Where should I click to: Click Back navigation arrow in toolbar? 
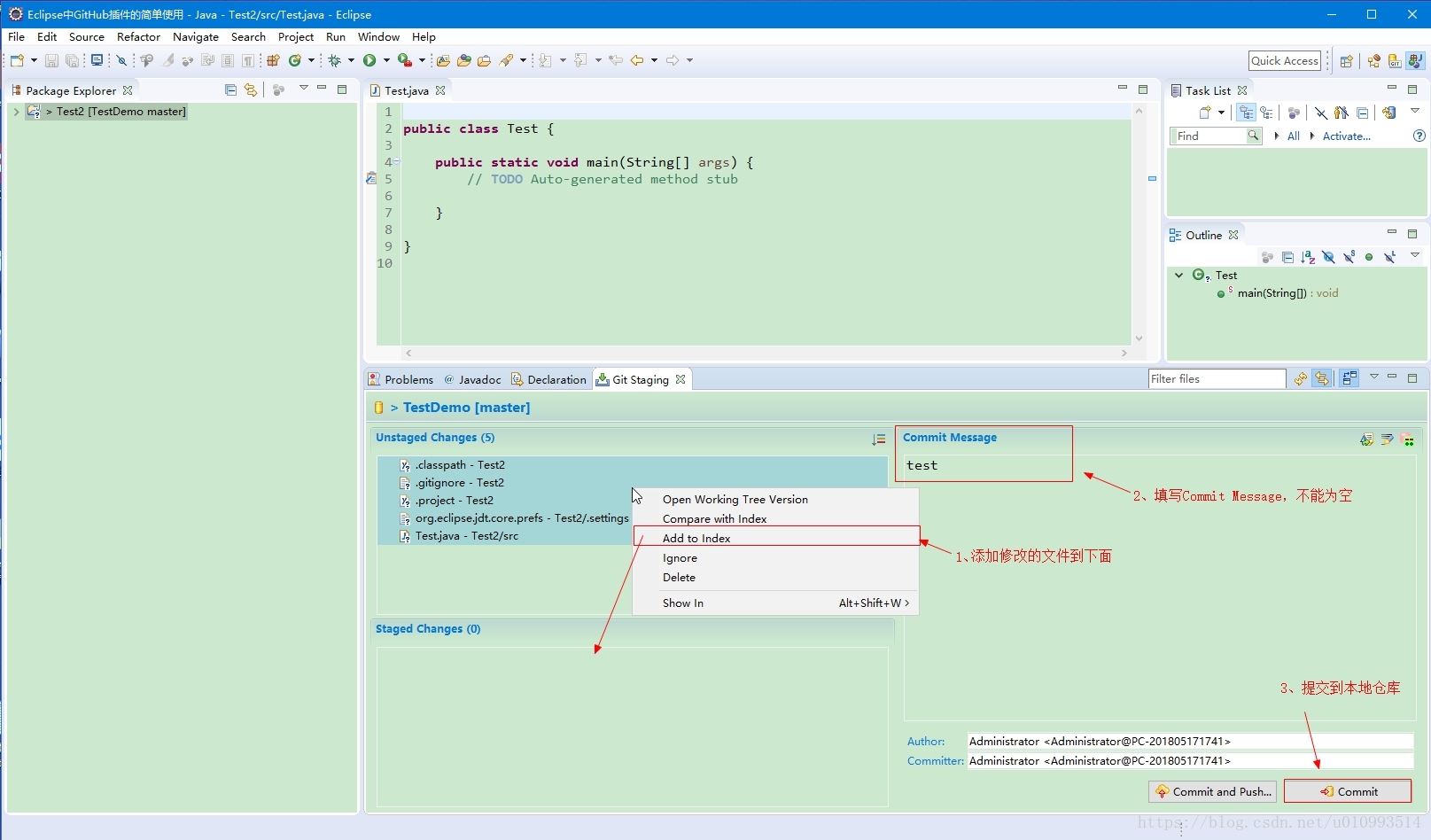(637, 60)
